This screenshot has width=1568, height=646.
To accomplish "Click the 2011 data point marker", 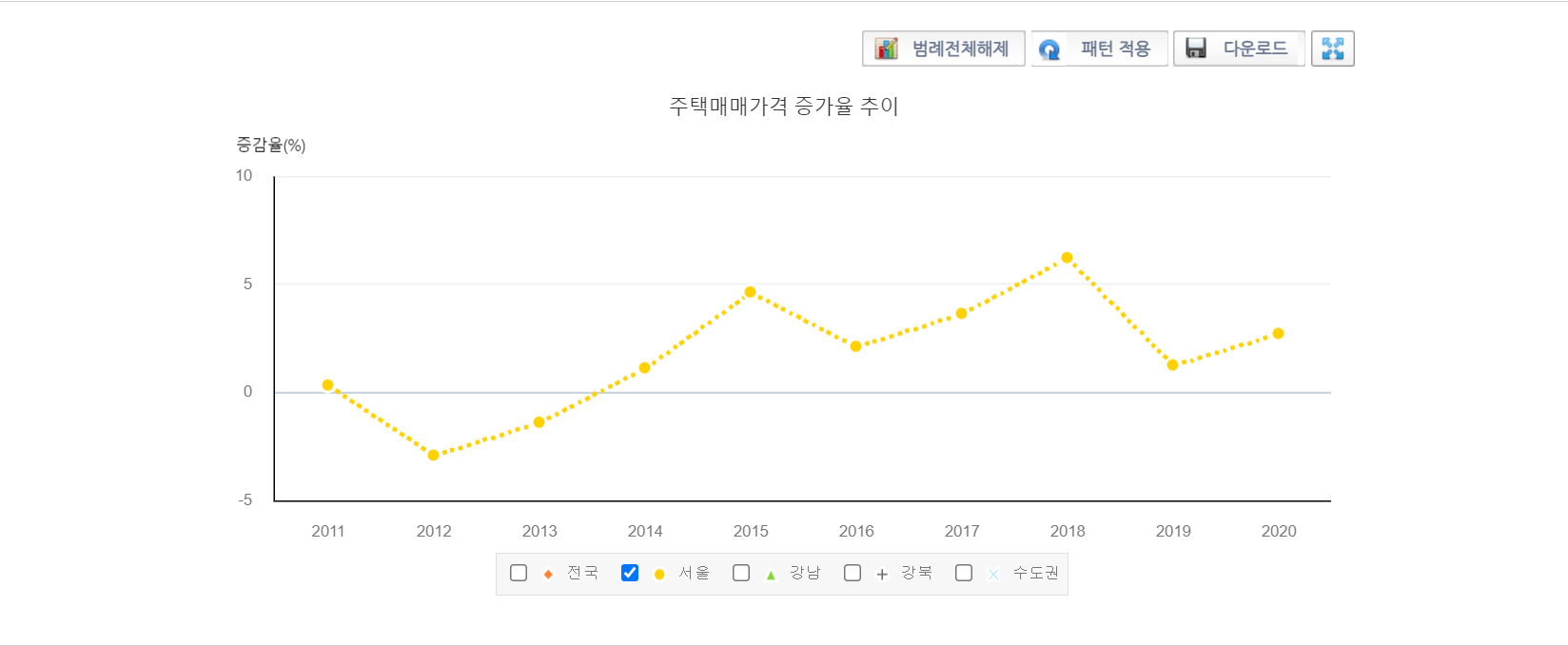I will [x=328, y=385].
